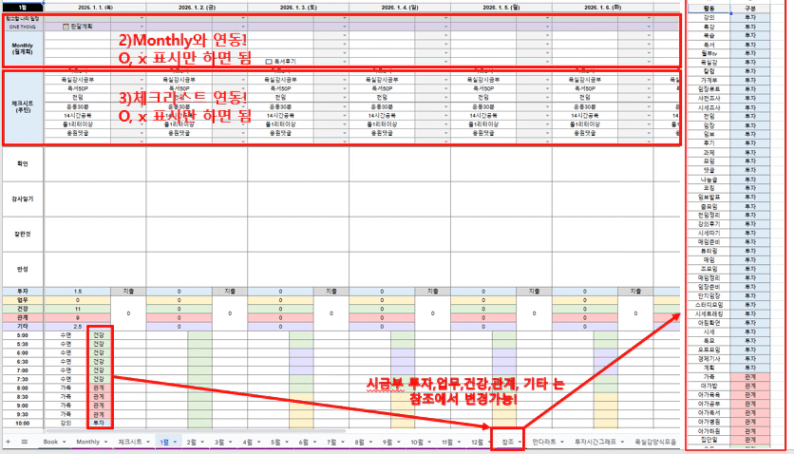Open the 투자시간그래프 sheet tab
The width and height of the screenshot is (794, 454).
coord(595,442)
